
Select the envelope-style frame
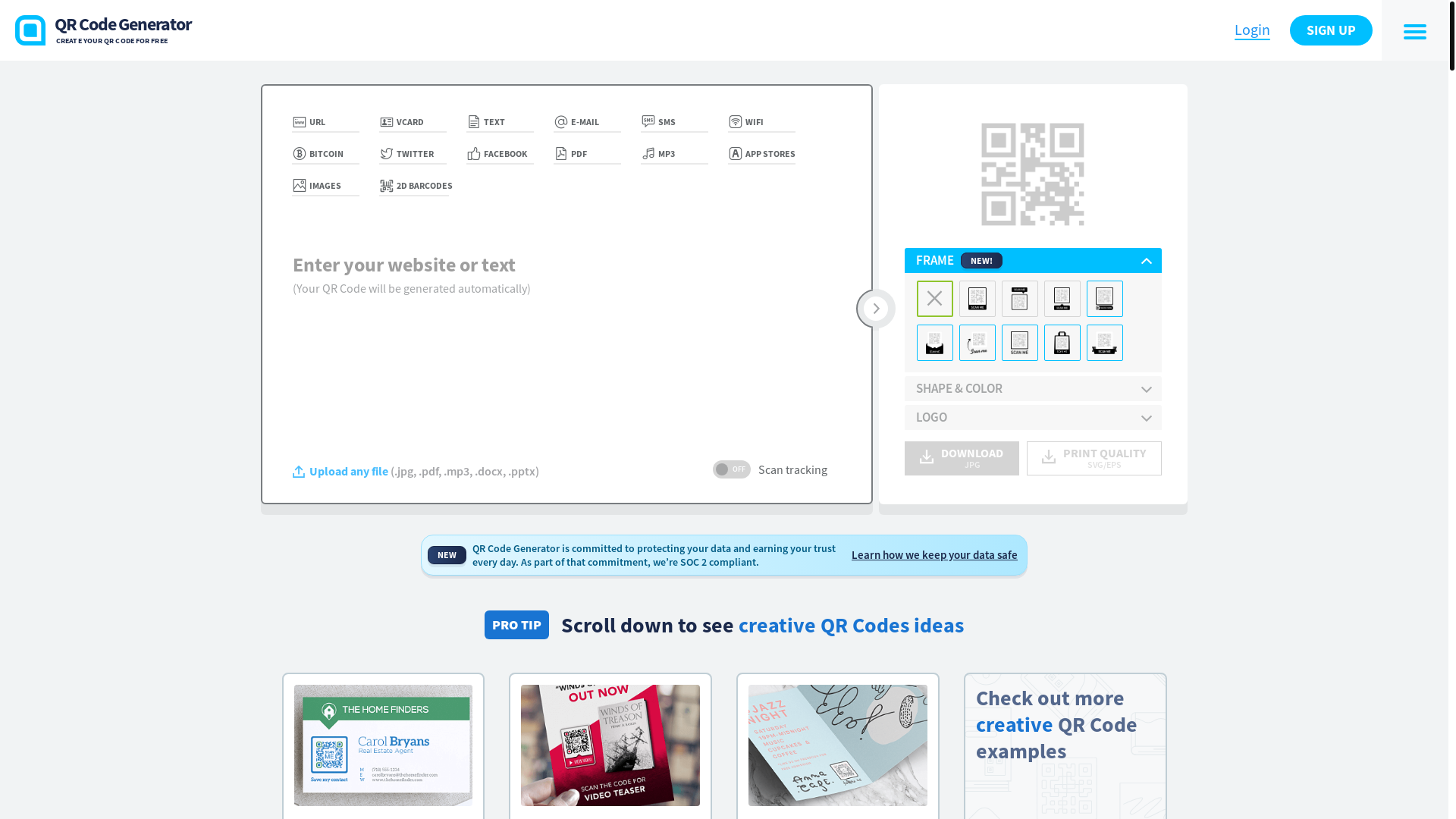935,343
